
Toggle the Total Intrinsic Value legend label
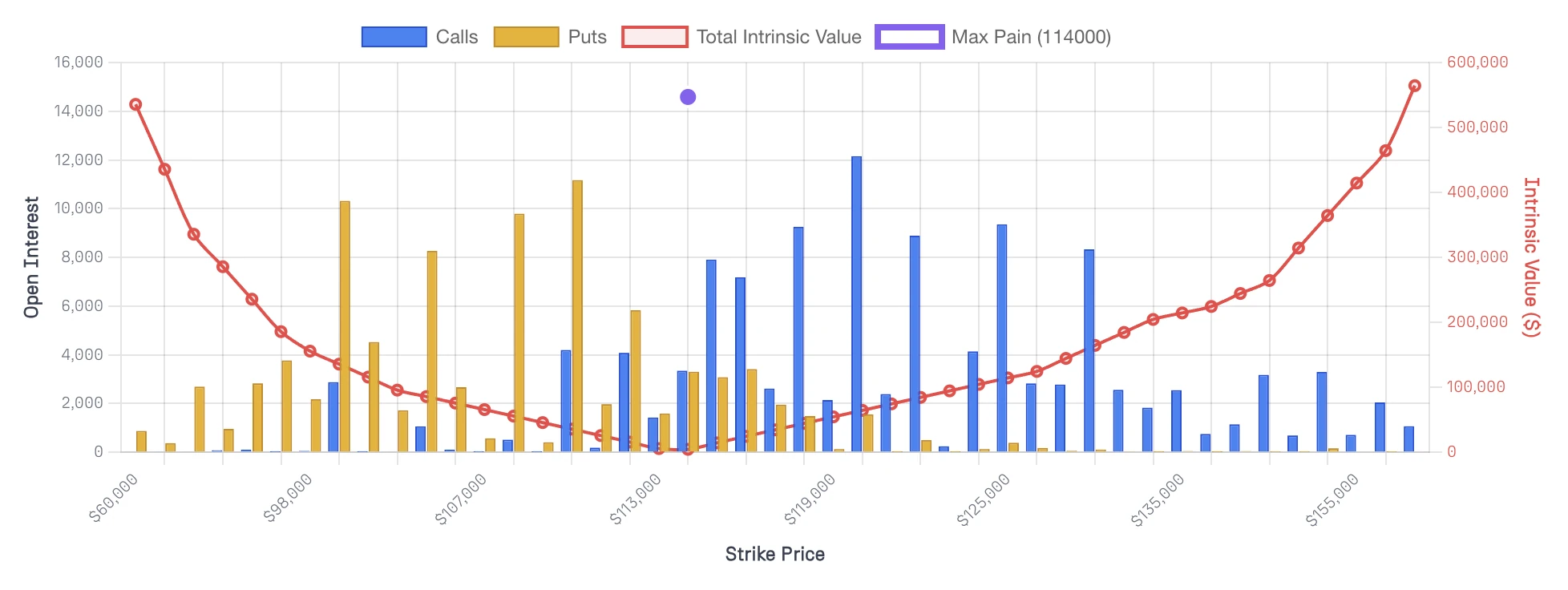[x=778, y=37]
